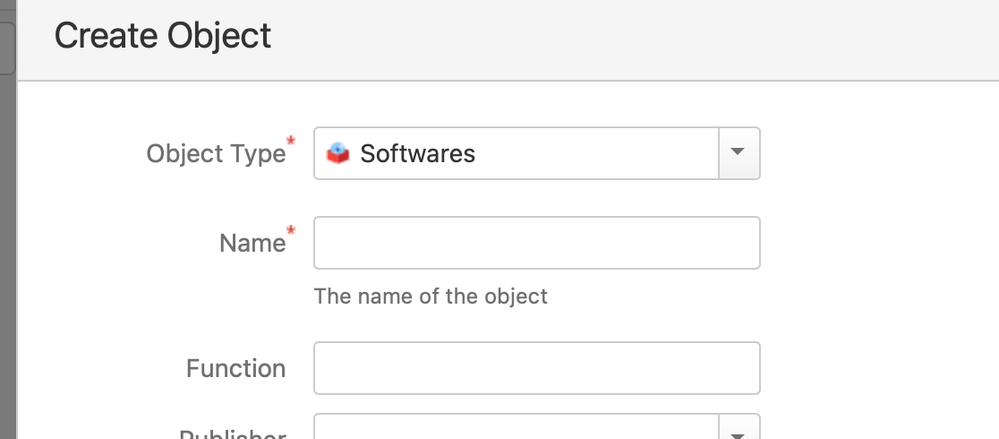Open the Object Type dropdown arrow

[x=739, y=154]
